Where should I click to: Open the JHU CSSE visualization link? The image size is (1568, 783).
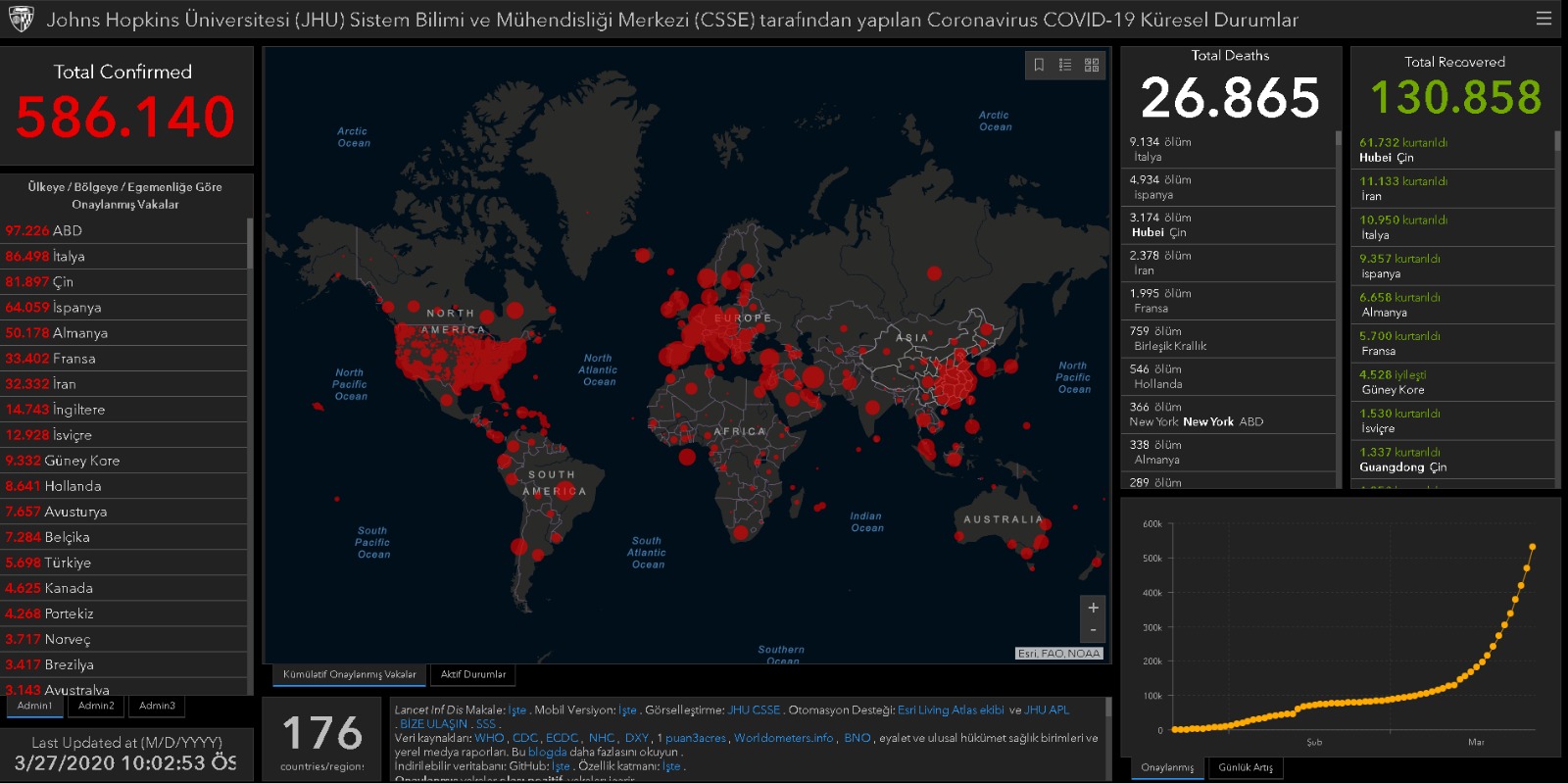[754, 710]
